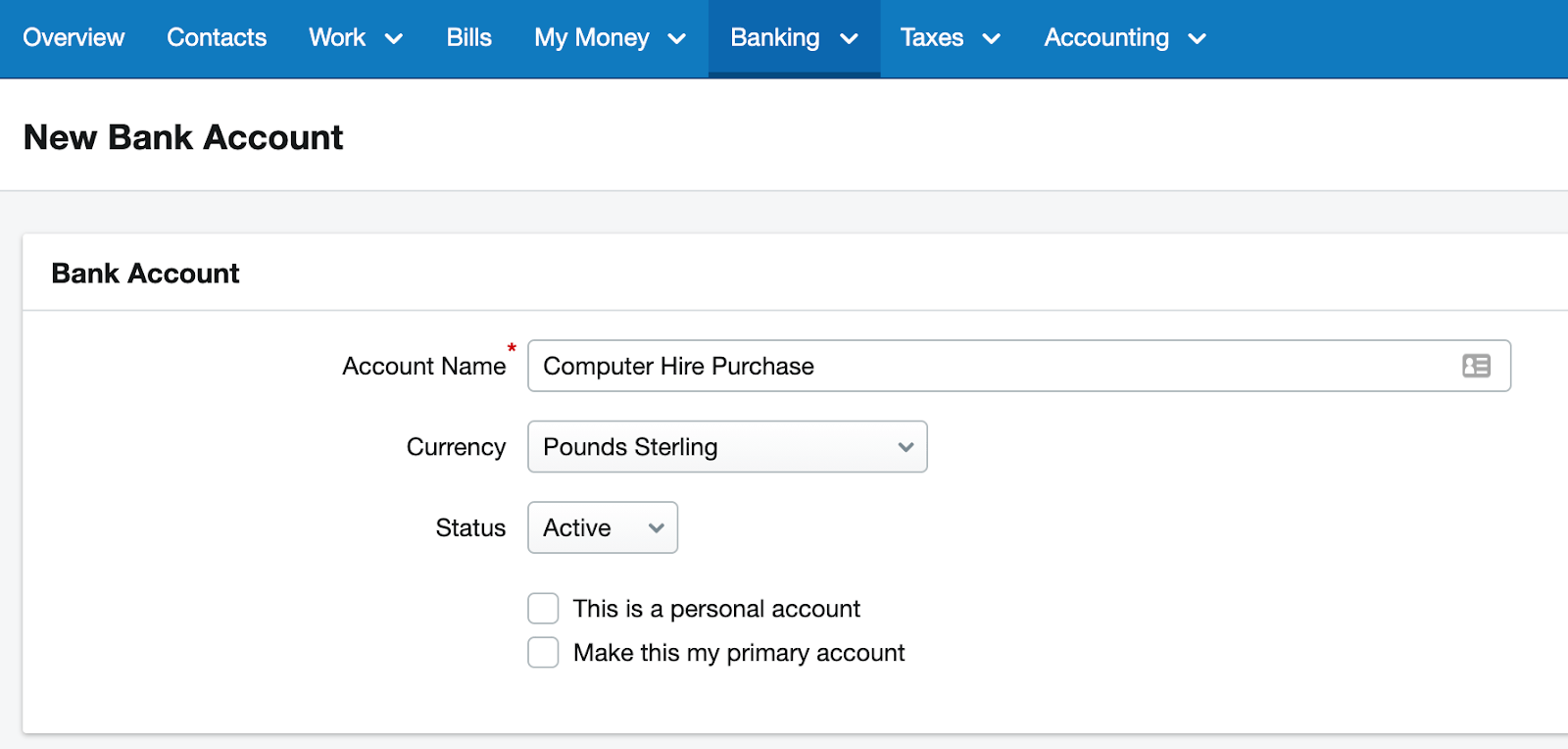
Task: Click the 'Account Name' field label
Action: point(424,366)
